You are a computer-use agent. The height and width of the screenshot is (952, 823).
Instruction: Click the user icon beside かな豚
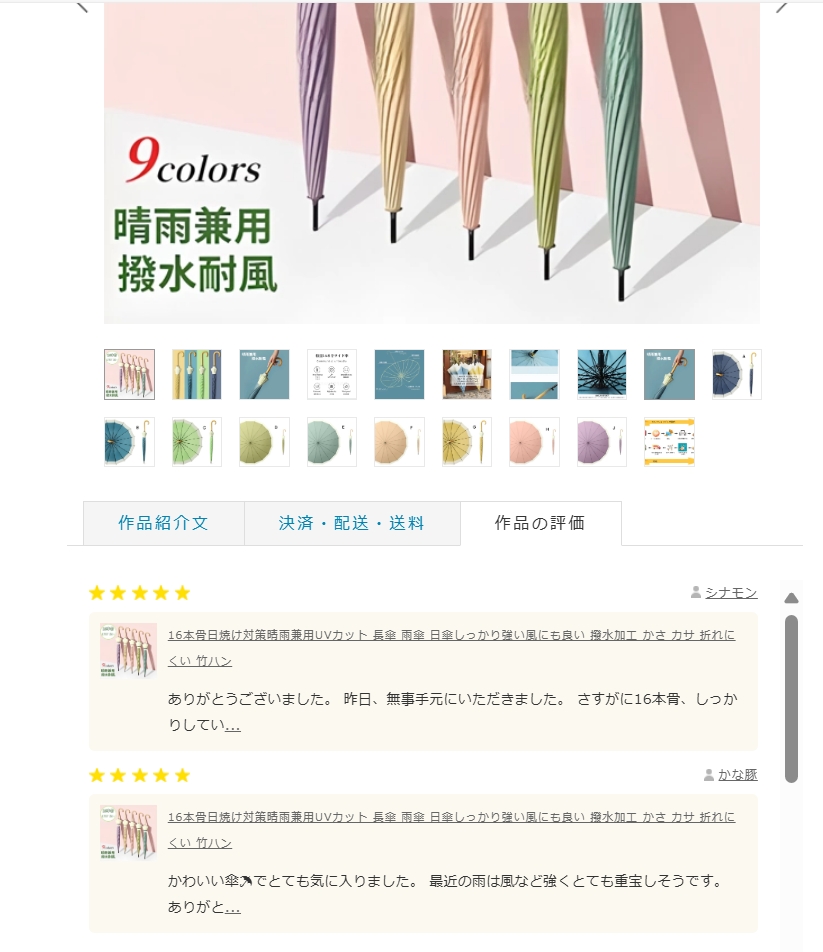708,775
